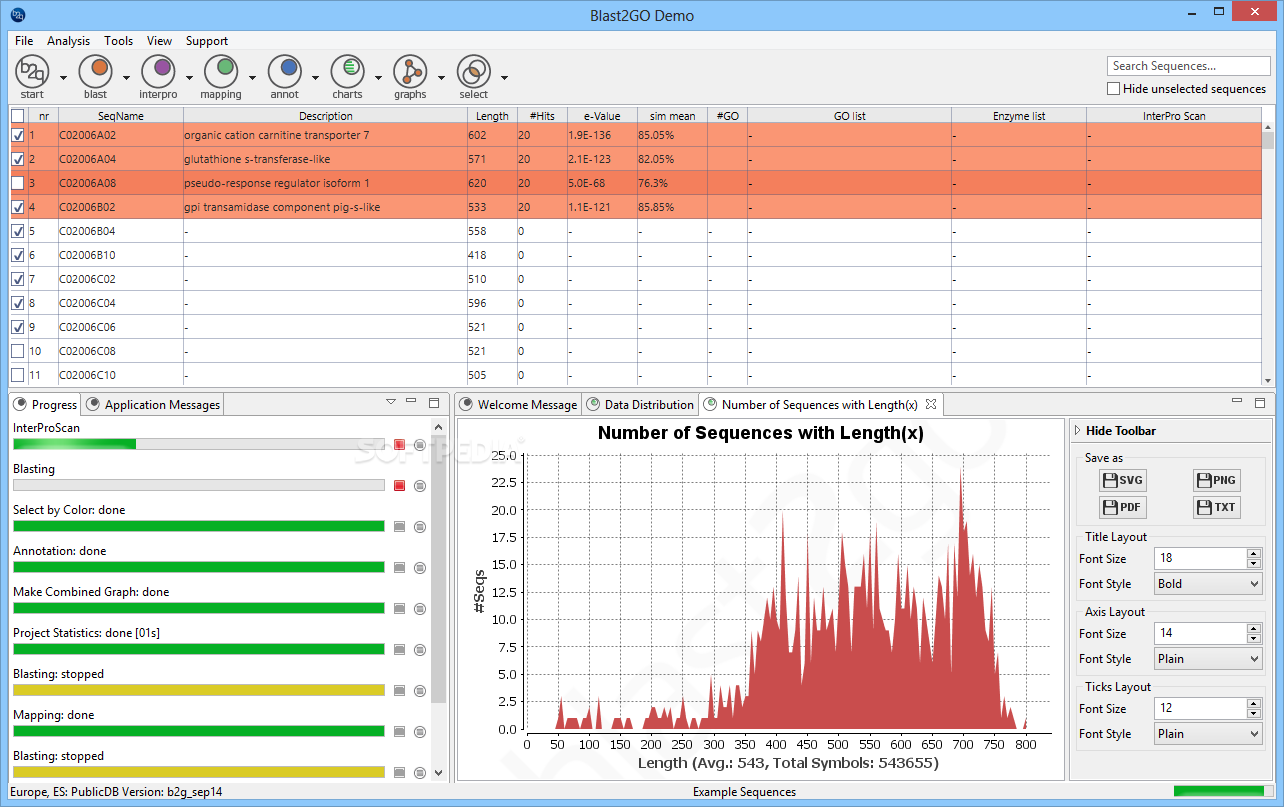Open the start button dropdown arrow
1284x807 pixels.
63,77
